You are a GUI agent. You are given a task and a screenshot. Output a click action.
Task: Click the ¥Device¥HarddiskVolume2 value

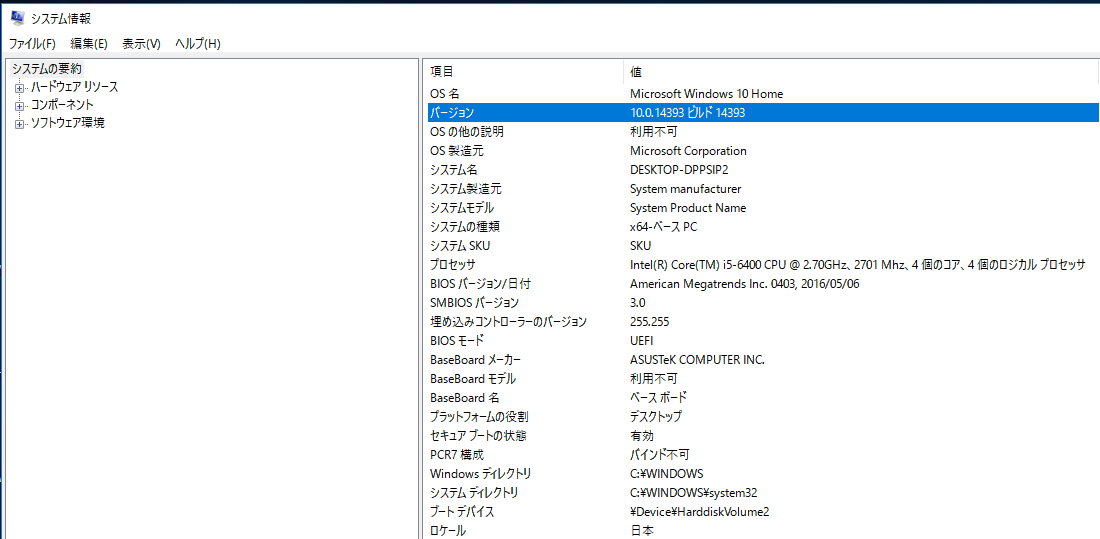point(699,512)
